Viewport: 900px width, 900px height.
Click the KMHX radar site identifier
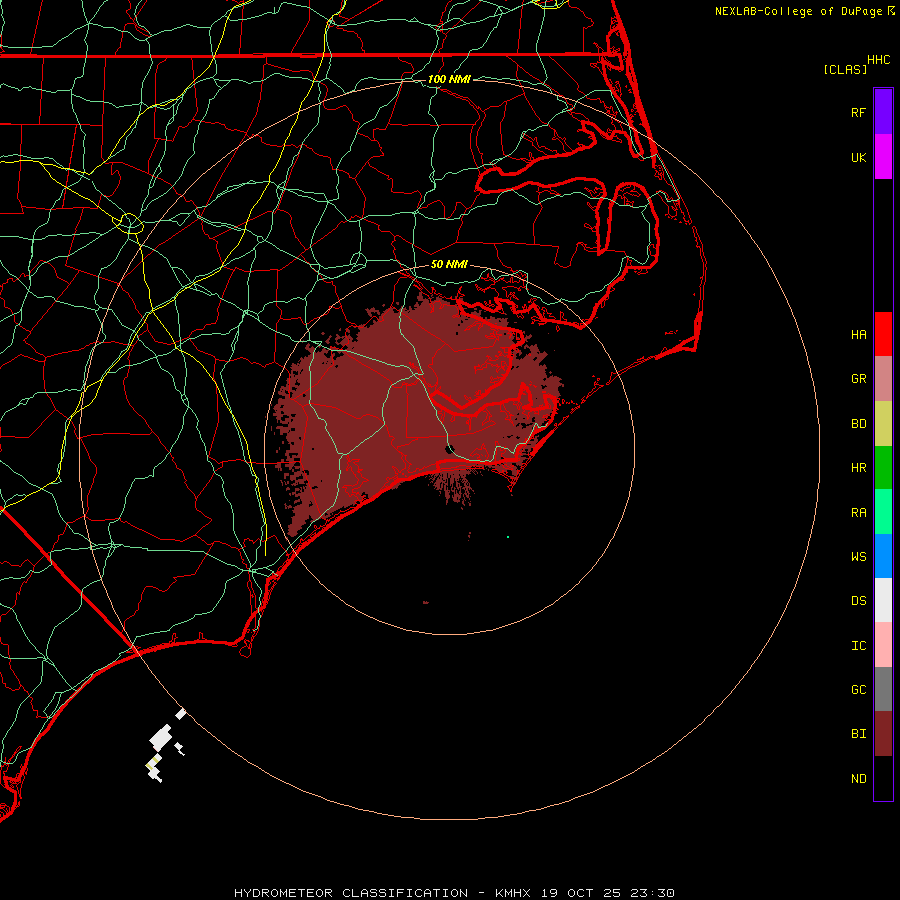coord(513,893)
